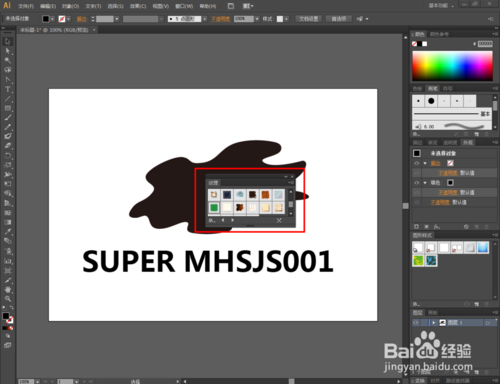This screenshot has height=384, width=500.
Task: Click the fx add effect icon
Action: click(x=437, y=227)
